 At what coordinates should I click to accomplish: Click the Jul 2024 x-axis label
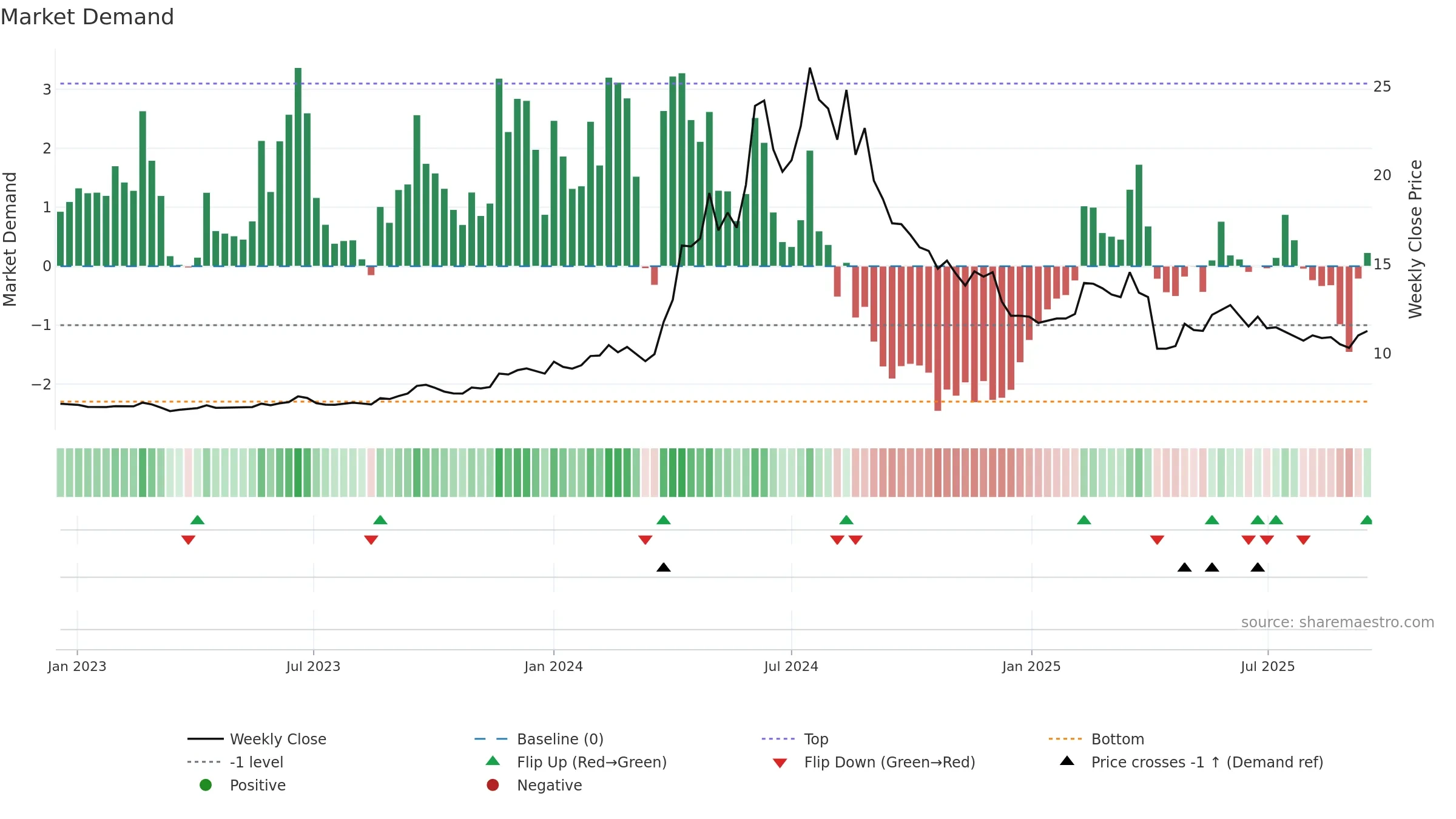pos(791,666)
